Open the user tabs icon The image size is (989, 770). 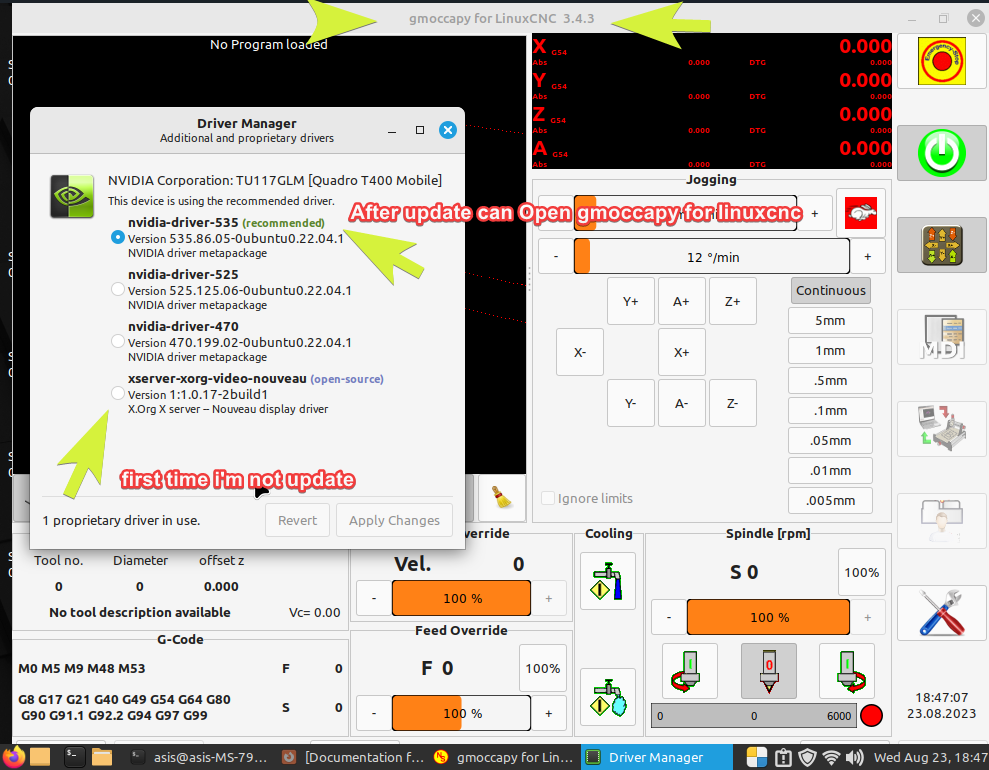941,521
